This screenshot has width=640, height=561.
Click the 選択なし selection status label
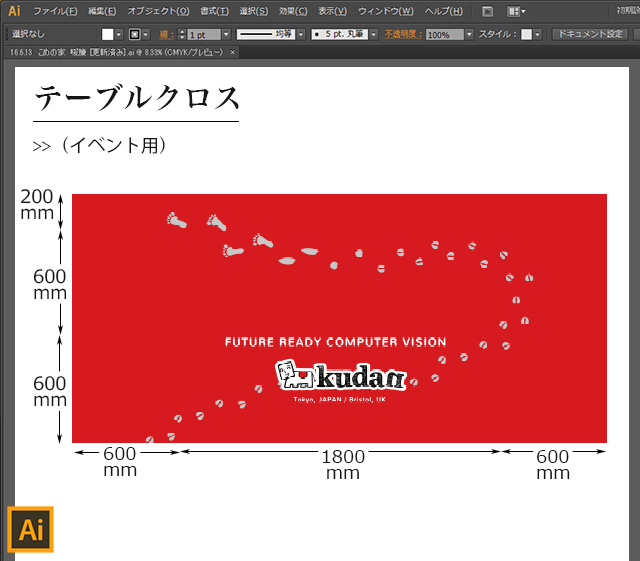[28, 34]
